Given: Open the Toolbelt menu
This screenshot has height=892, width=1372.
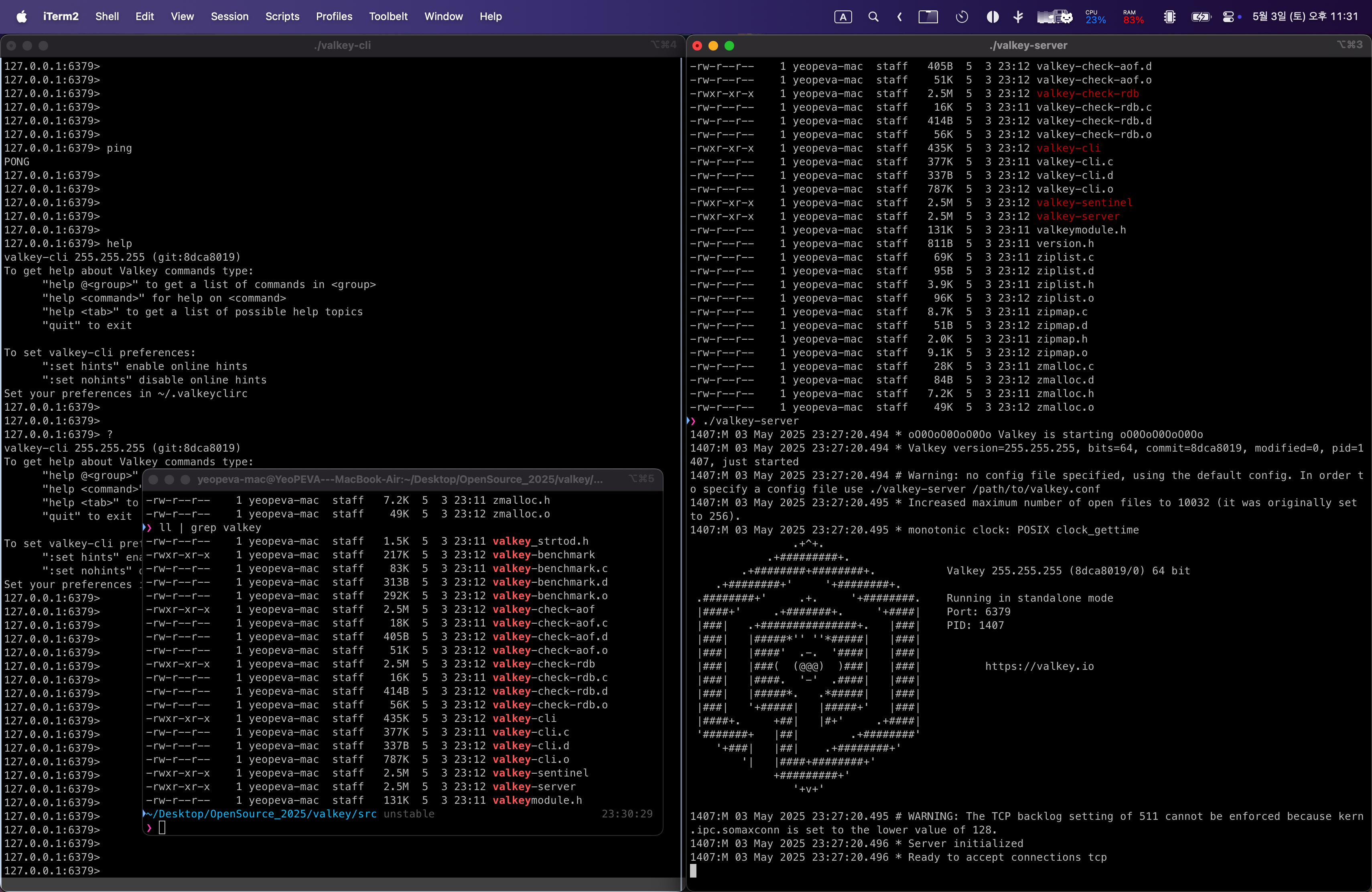Looking at the screenshot, I should [x=388, y=17].
